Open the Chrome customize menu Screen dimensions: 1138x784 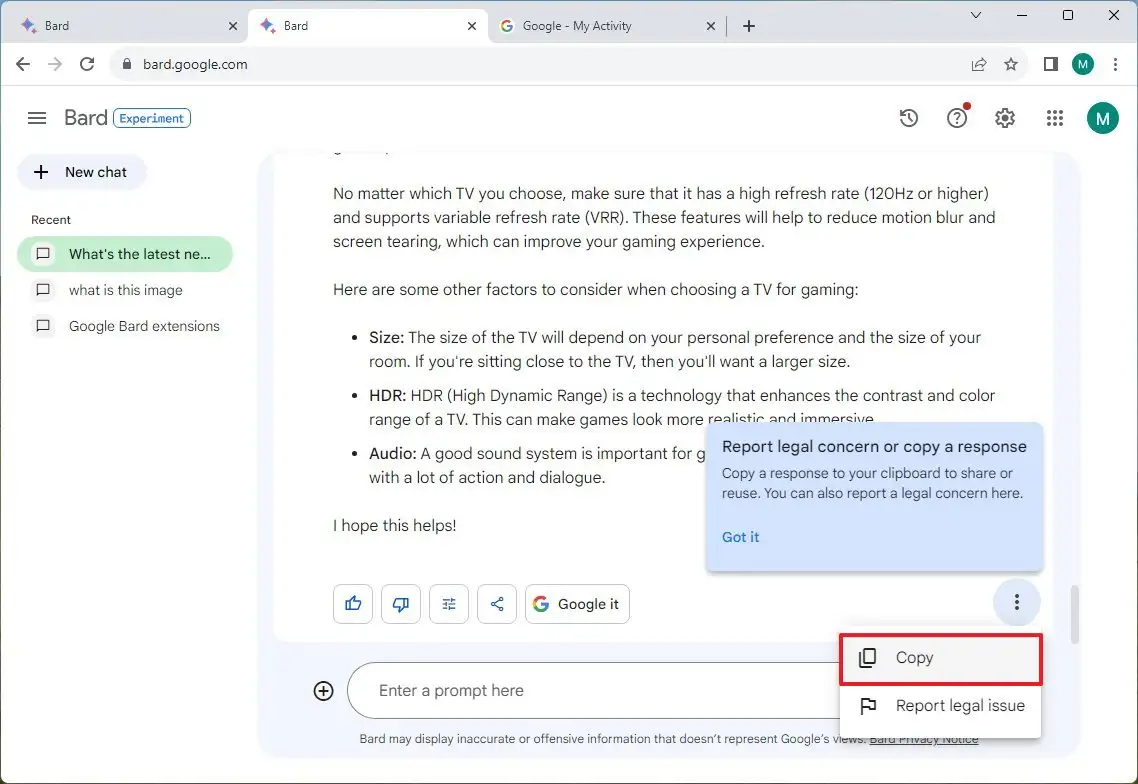point(1116,63)
